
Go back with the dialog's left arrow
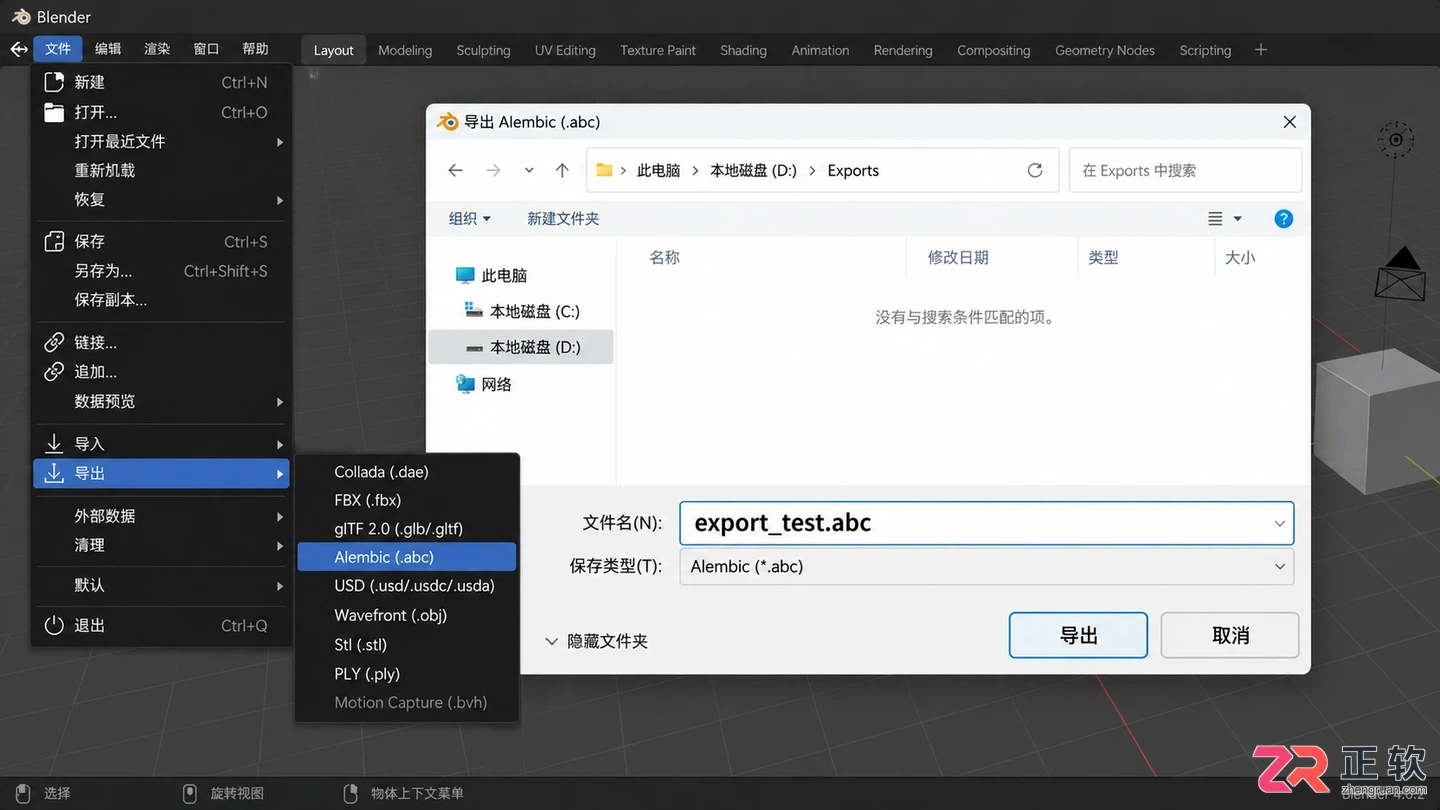click(x=455, y=170)
